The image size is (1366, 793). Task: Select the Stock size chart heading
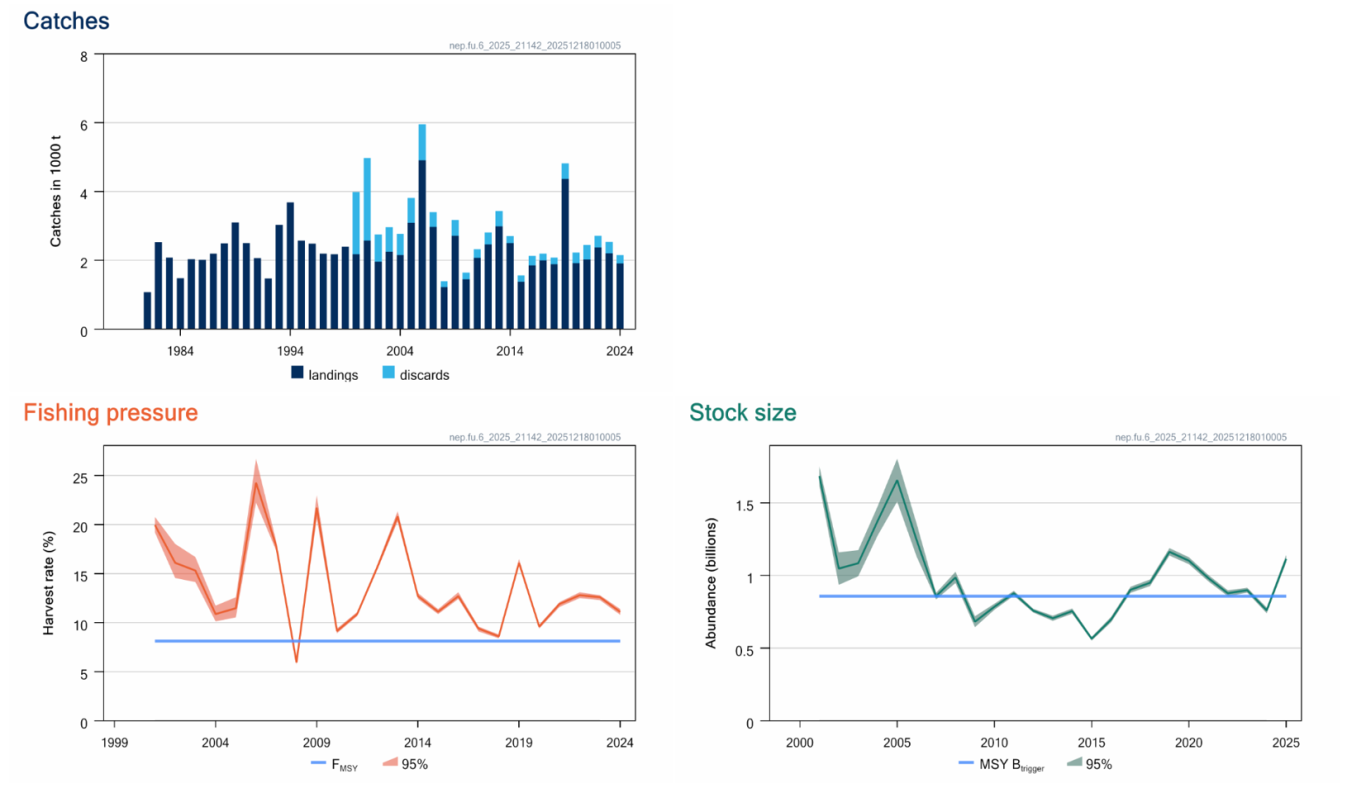pos(742,412)
